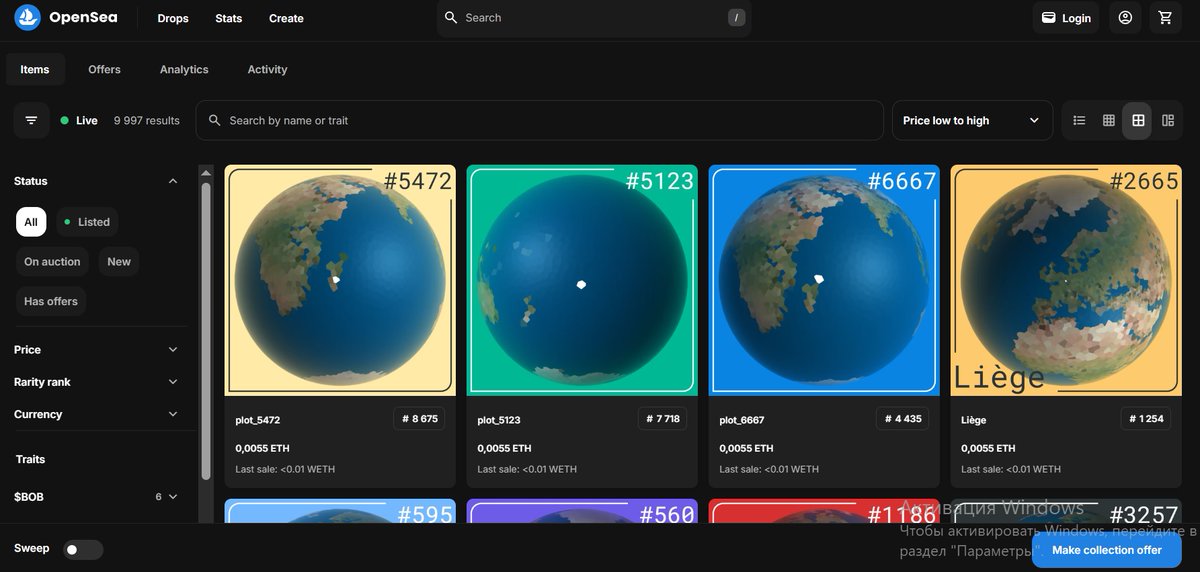Image resolution: width=1200 pixels, height=572 pixels.
Task: Click Last sale text under plot_5123
Action: (527, 469)
